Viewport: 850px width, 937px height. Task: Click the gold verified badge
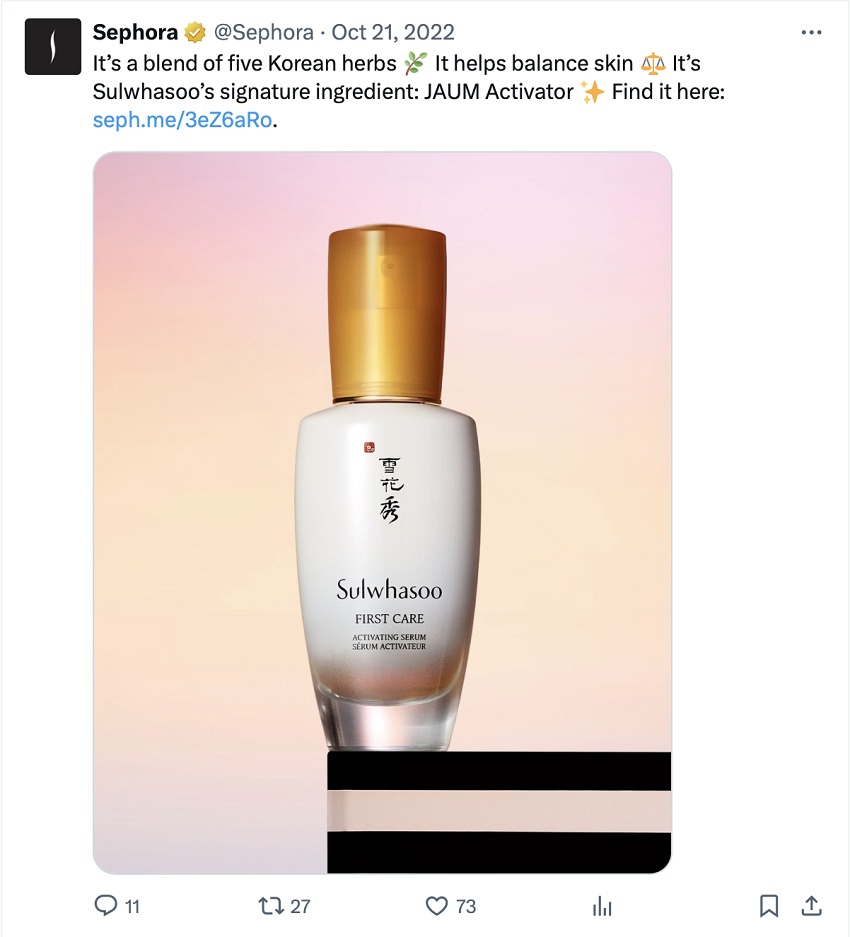pos(195,32)
